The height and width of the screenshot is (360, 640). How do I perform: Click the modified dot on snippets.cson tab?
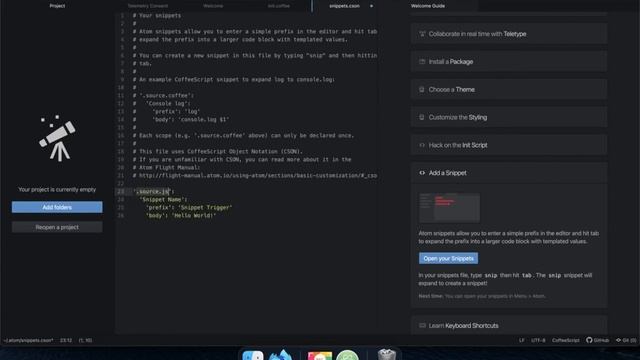pyautogui.click(x=371, y=6)
